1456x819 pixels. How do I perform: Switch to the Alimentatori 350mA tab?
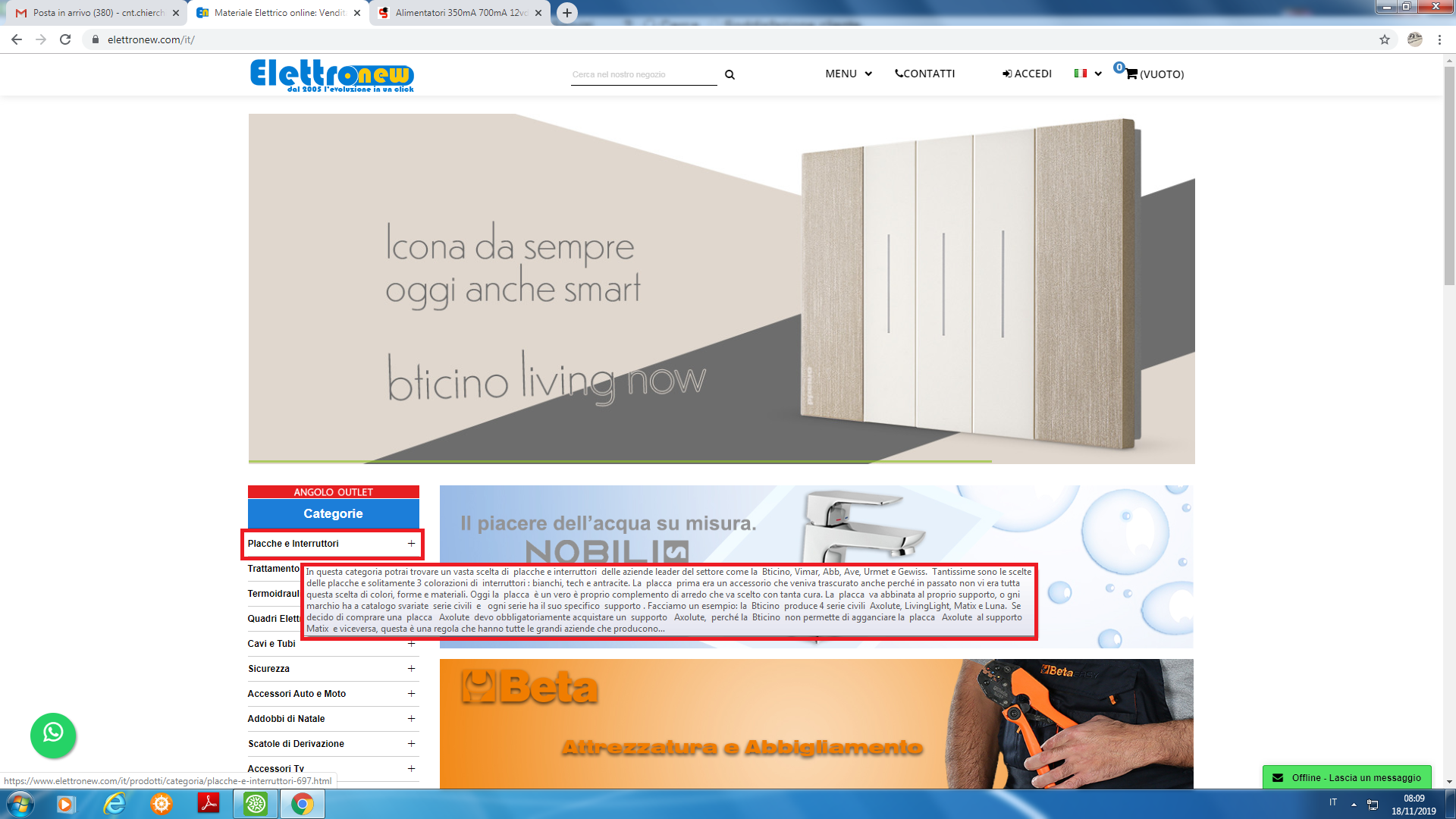point(460,13)
